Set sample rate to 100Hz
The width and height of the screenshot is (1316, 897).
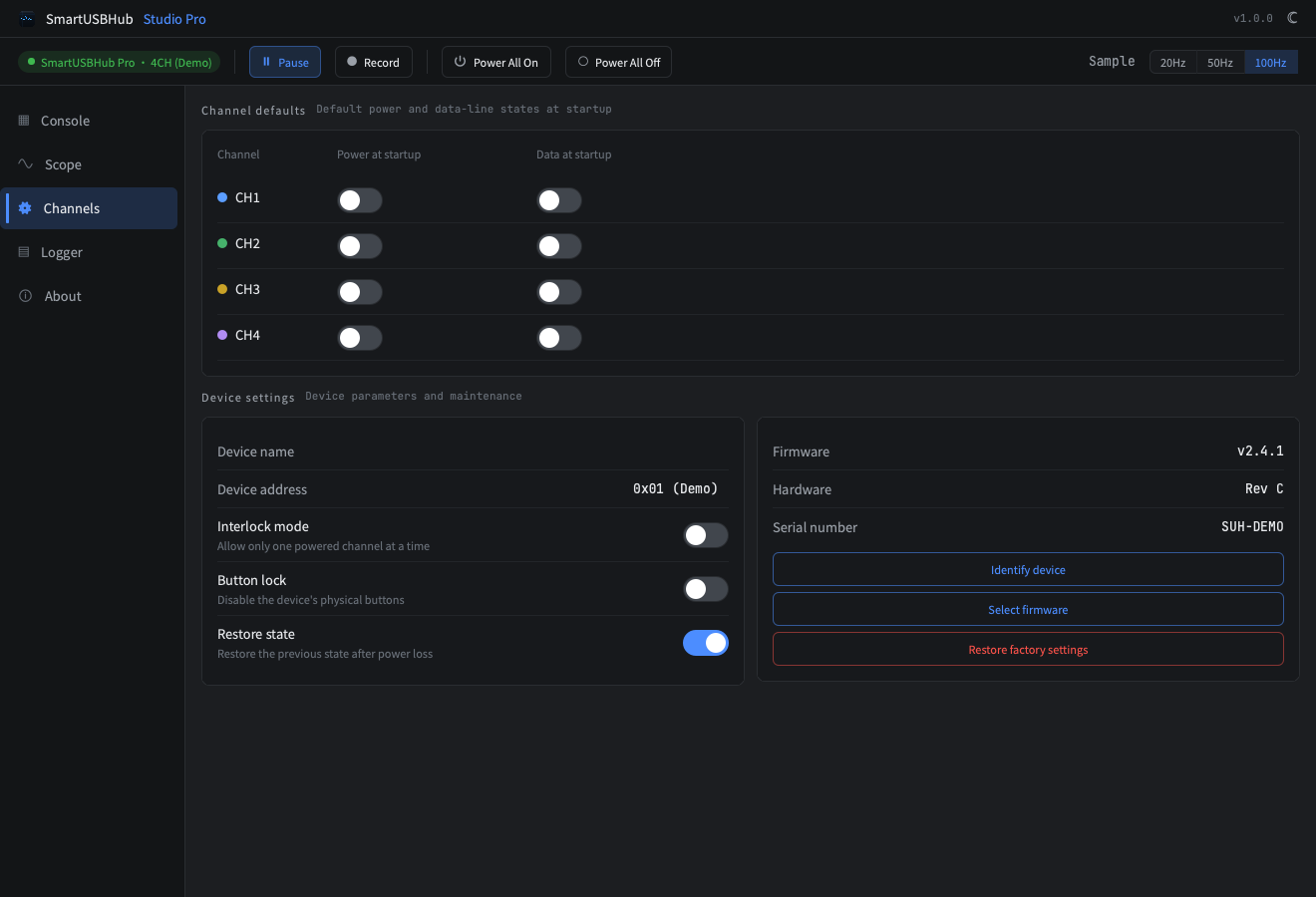pyautogui.click(x=1271, y=62)
